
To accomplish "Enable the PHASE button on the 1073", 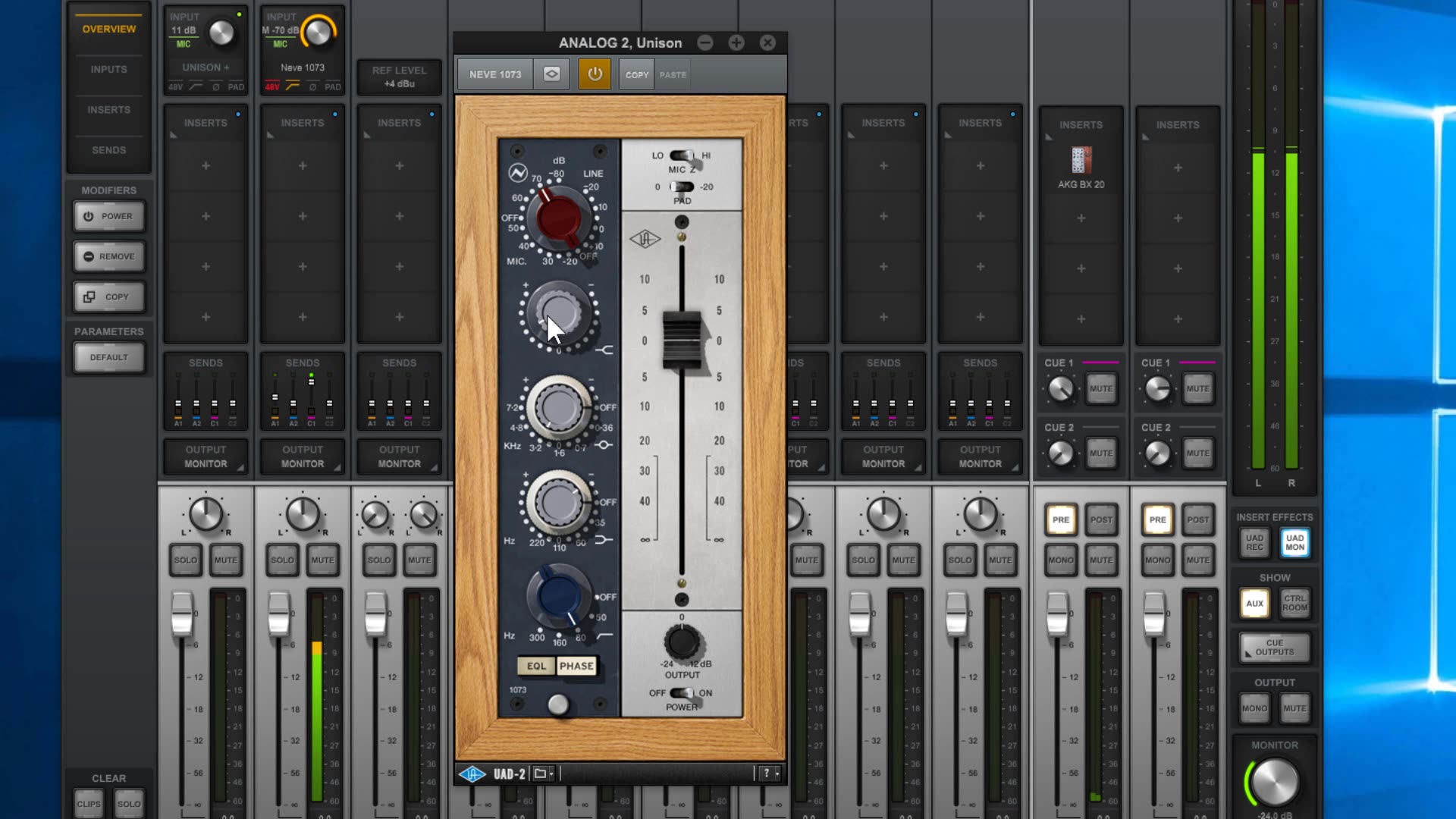I will (578, 666).
